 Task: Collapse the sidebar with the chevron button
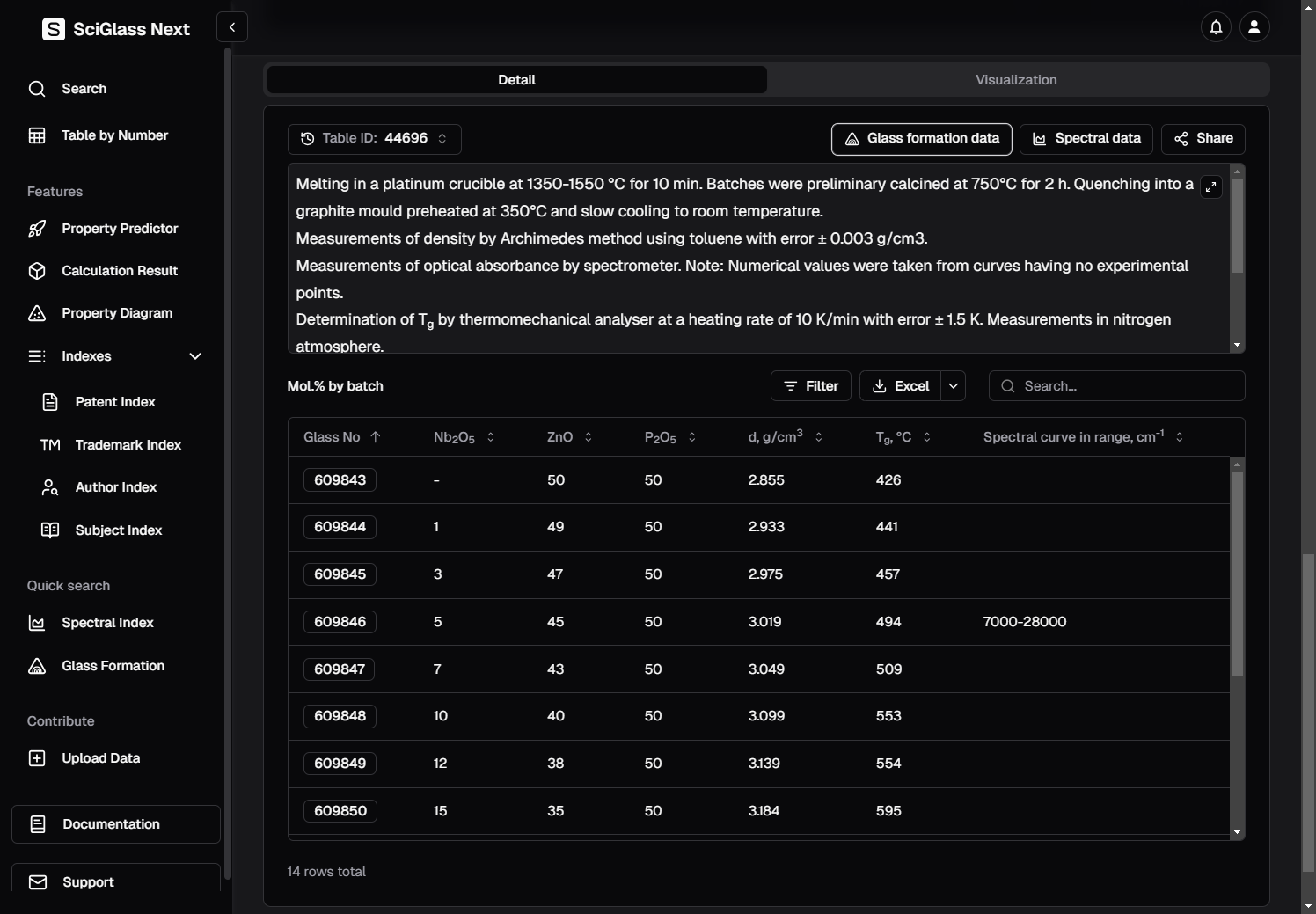[x=232, y=27]
